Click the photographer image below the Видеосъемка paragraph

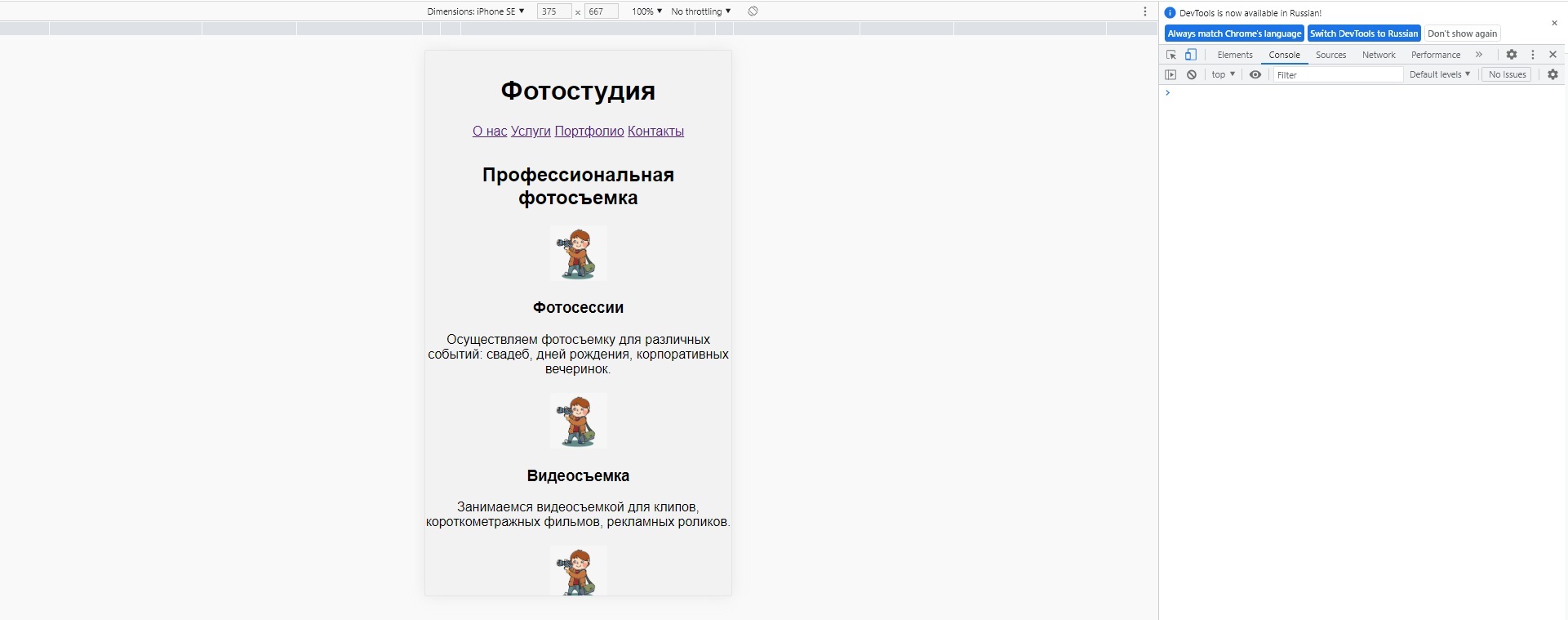click(579, 570)
